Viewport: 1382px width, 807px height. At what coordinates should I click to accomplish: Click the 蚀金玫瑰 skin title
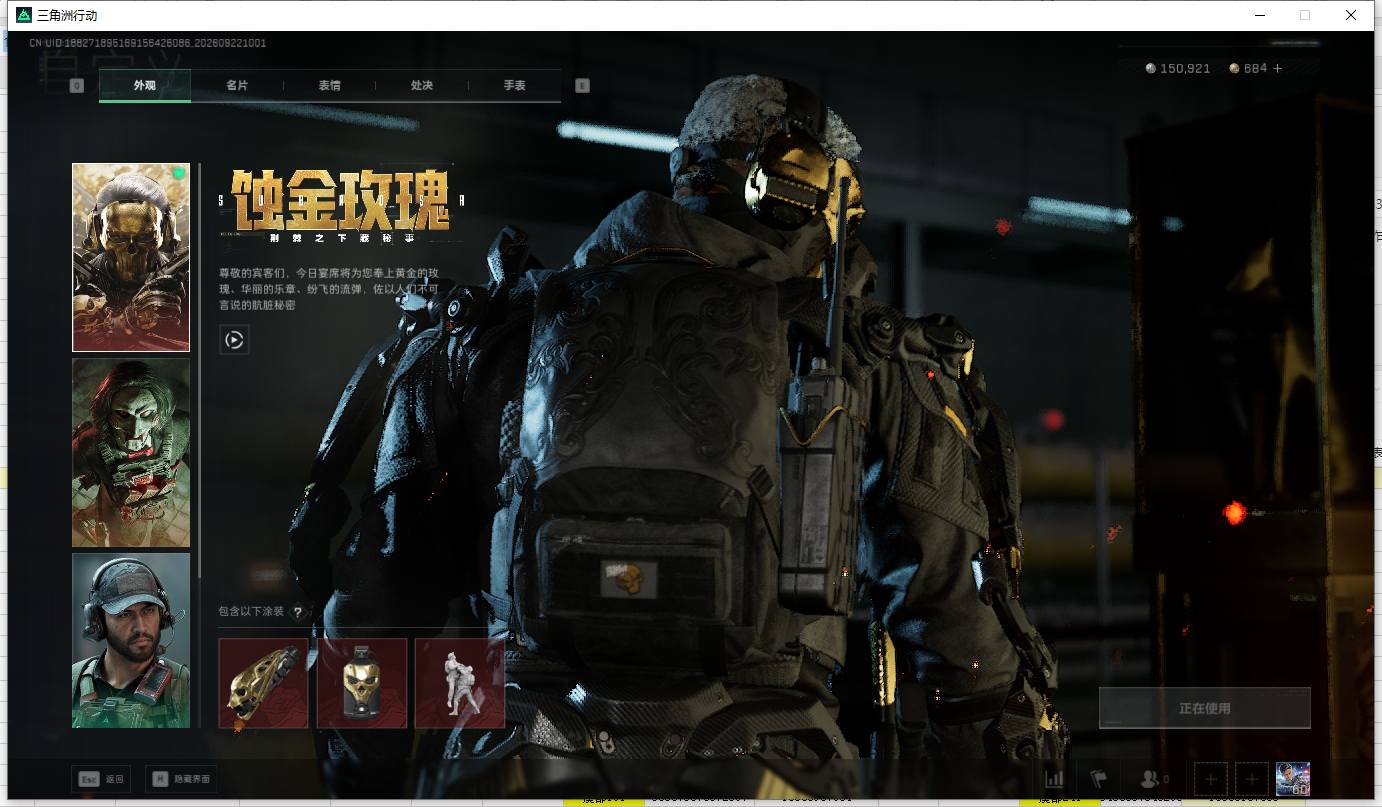click(x=340, y=200)
